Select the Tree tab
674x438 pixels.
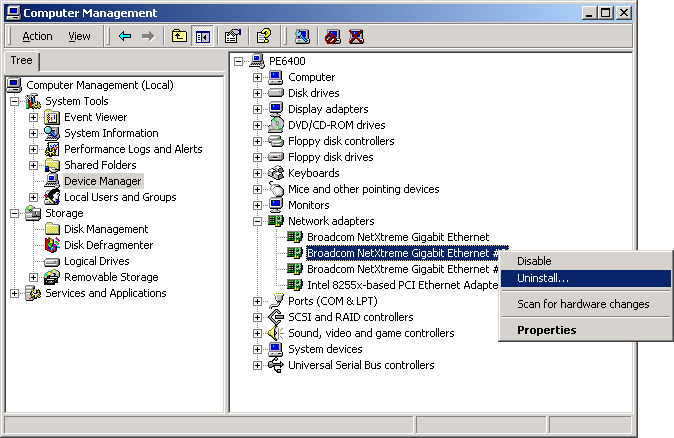click(x=21, y=61)
